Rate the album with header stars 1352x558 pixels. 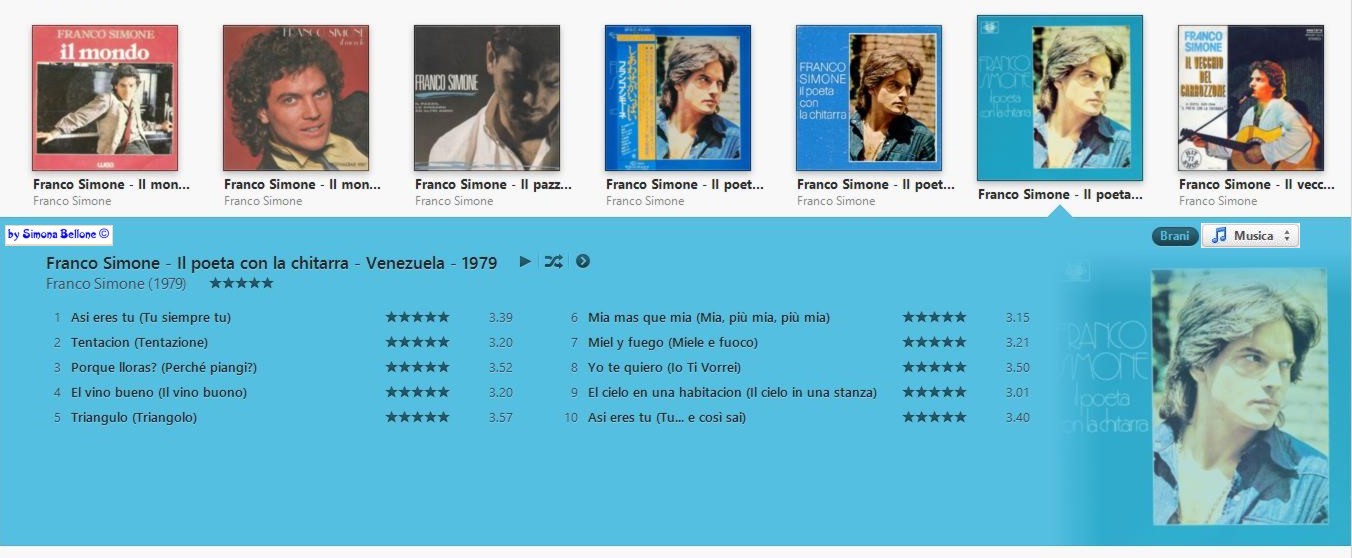(x=241, y=283)
